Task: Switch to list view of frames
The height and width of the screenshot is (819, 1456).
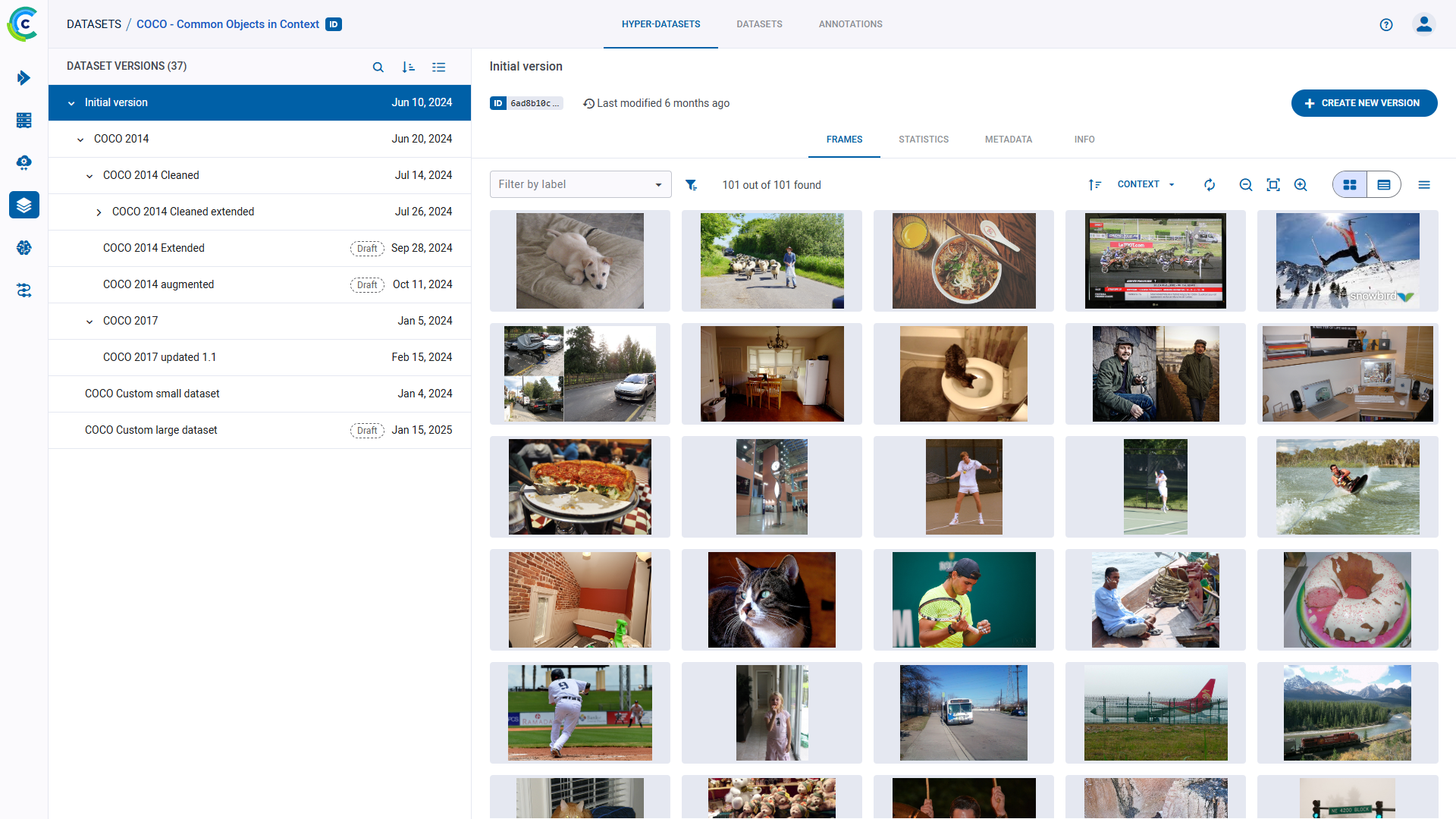Action: coord(1383,184)
